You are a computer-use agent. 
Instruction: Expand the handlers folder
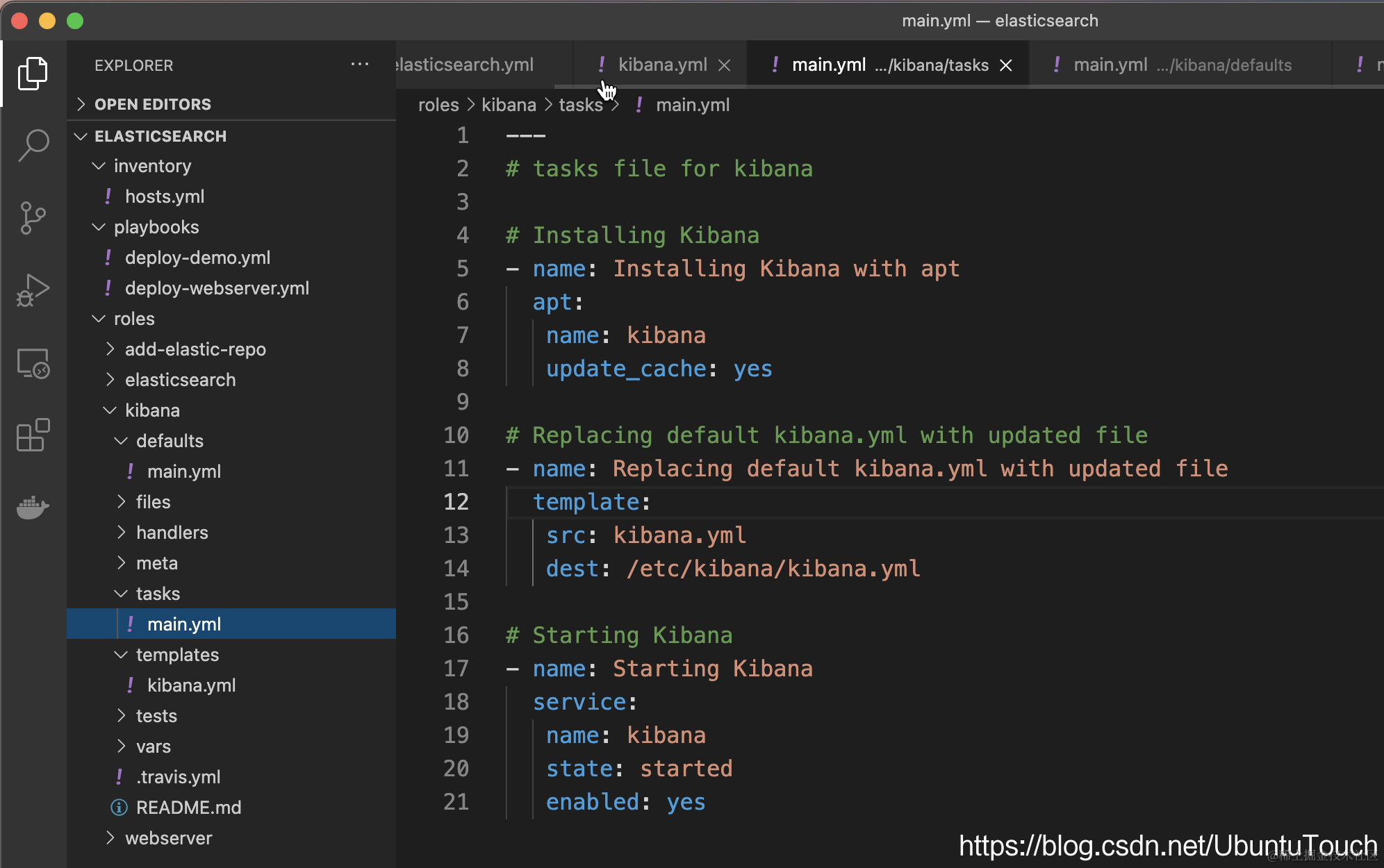point(172,533)
